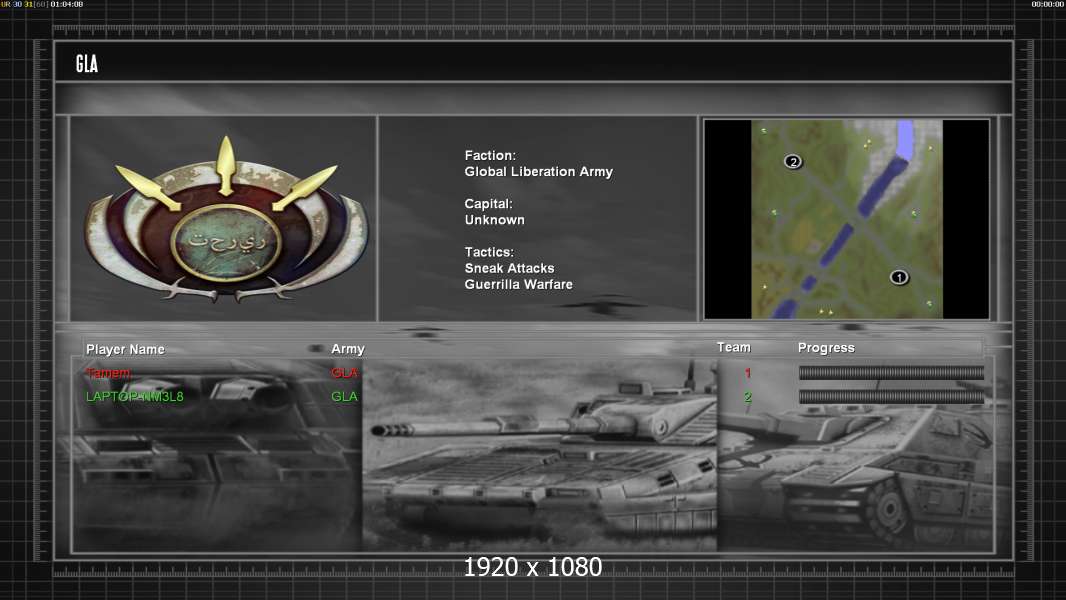Click the GLA faction emblem
The width and height of the screenshot is (1066, 600).
(x=226, y=222)
